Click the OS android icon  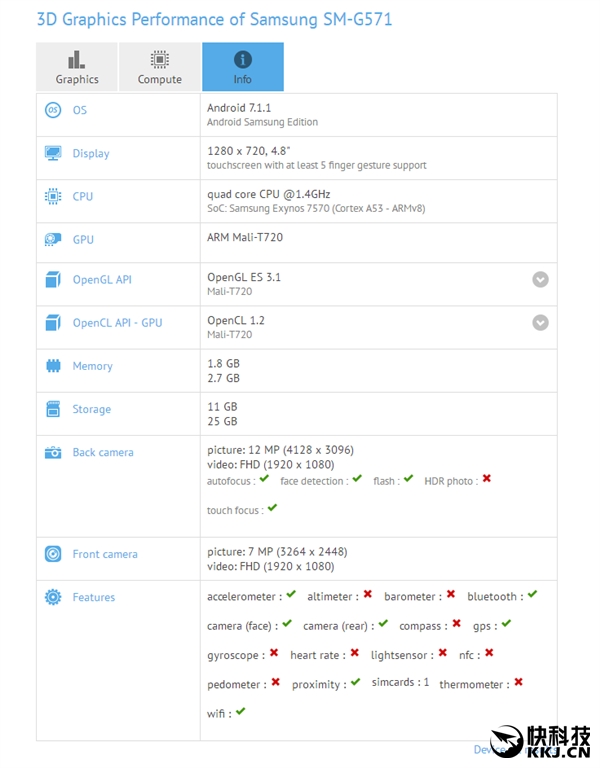click(x=53, y=110)
